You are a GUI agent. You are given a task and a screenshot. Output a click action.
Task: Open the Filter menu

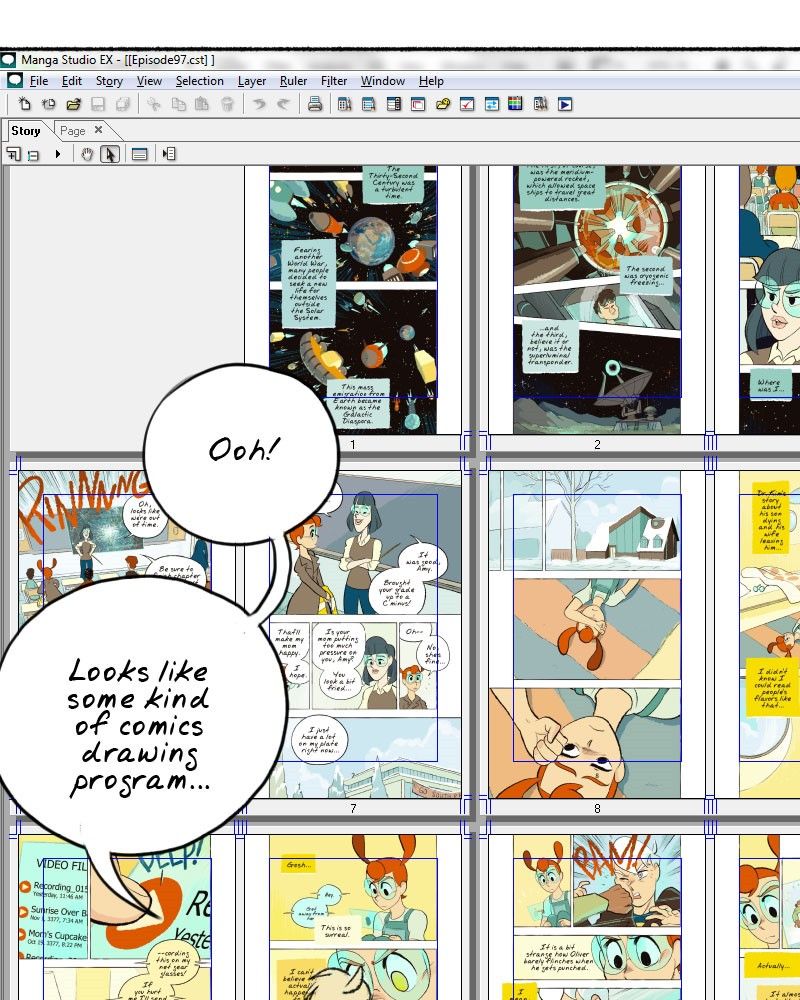point(334,81)
